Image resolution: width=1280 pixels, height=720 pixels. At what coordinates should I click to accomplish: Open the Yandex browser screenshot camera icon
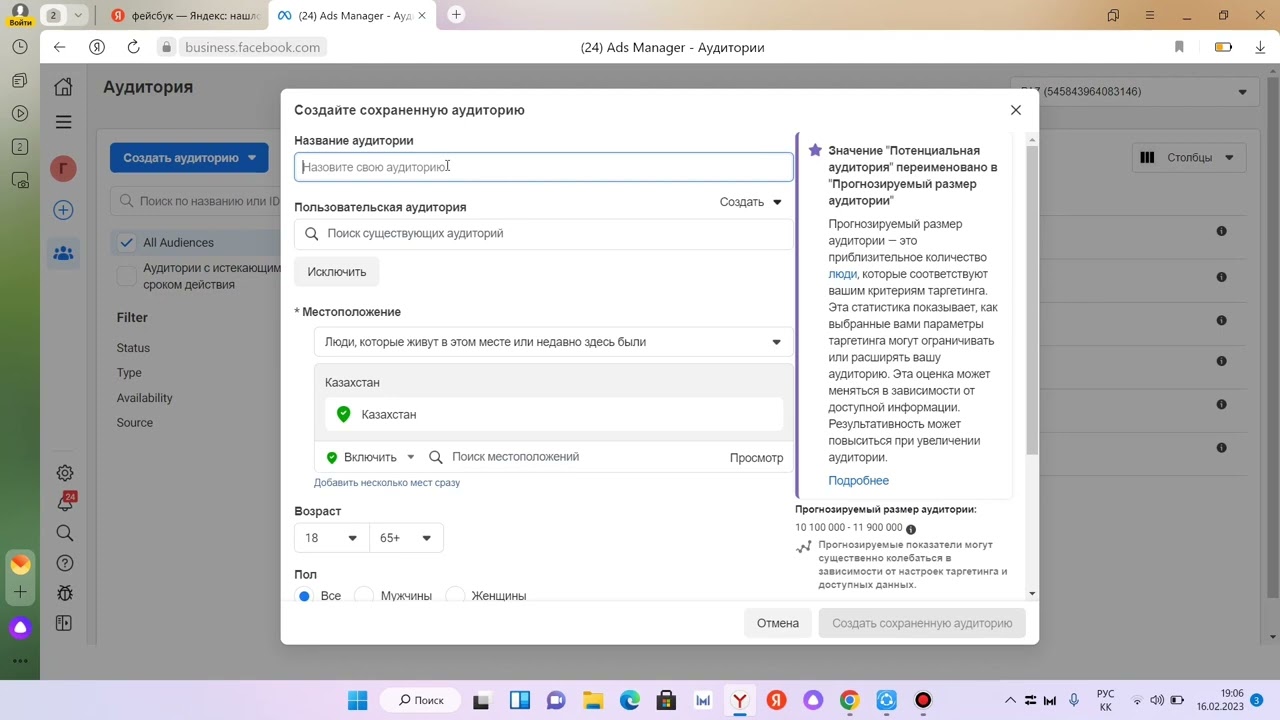(20, 180)
